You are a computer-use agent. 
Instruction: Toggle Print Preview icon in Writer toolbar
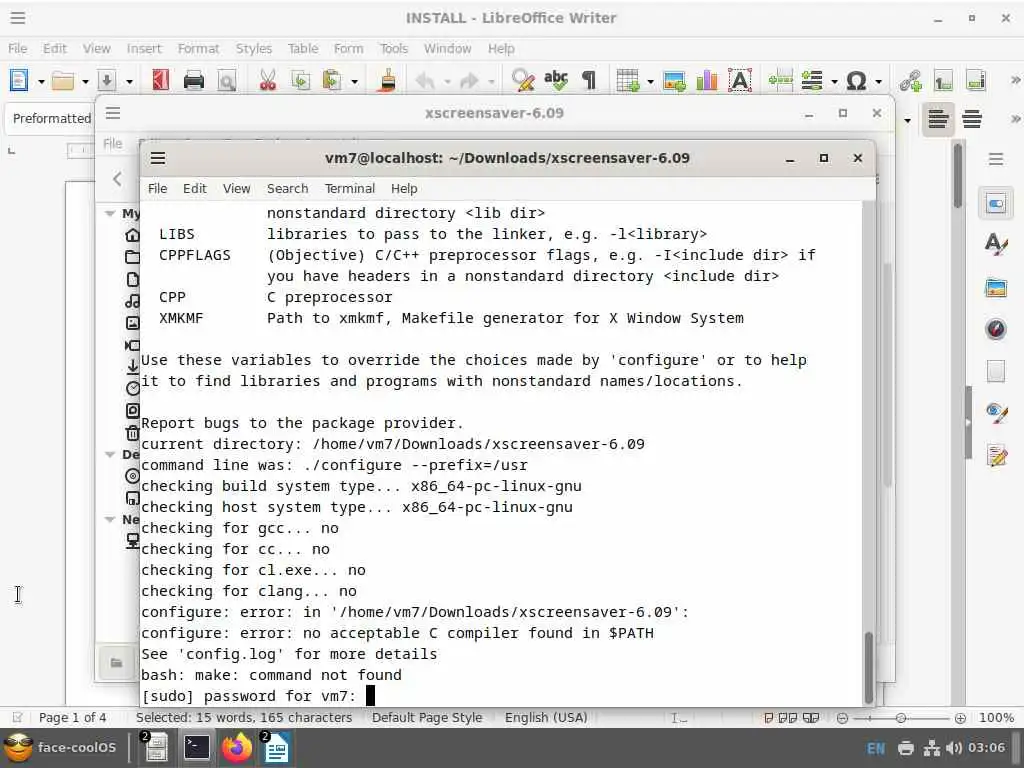(227, 81)
